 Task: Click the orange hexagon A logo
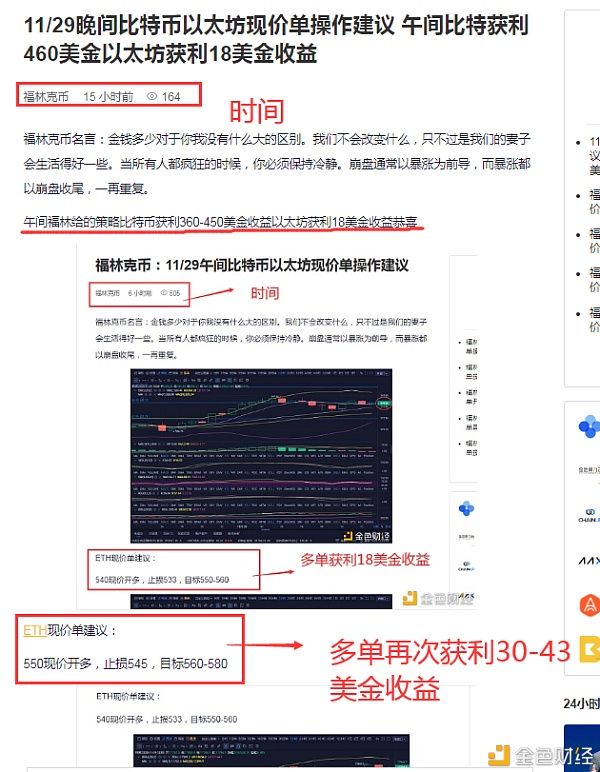tap(590, 605)
